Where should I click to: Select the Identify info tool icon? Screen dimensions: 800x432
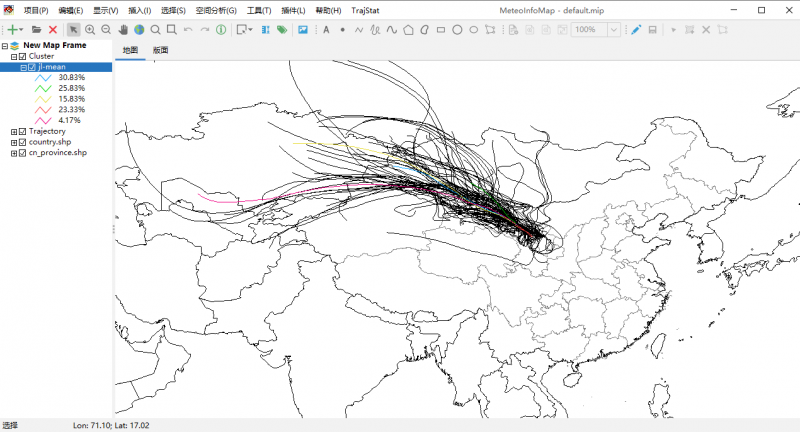pyautogui.click(x=221, y=30)
